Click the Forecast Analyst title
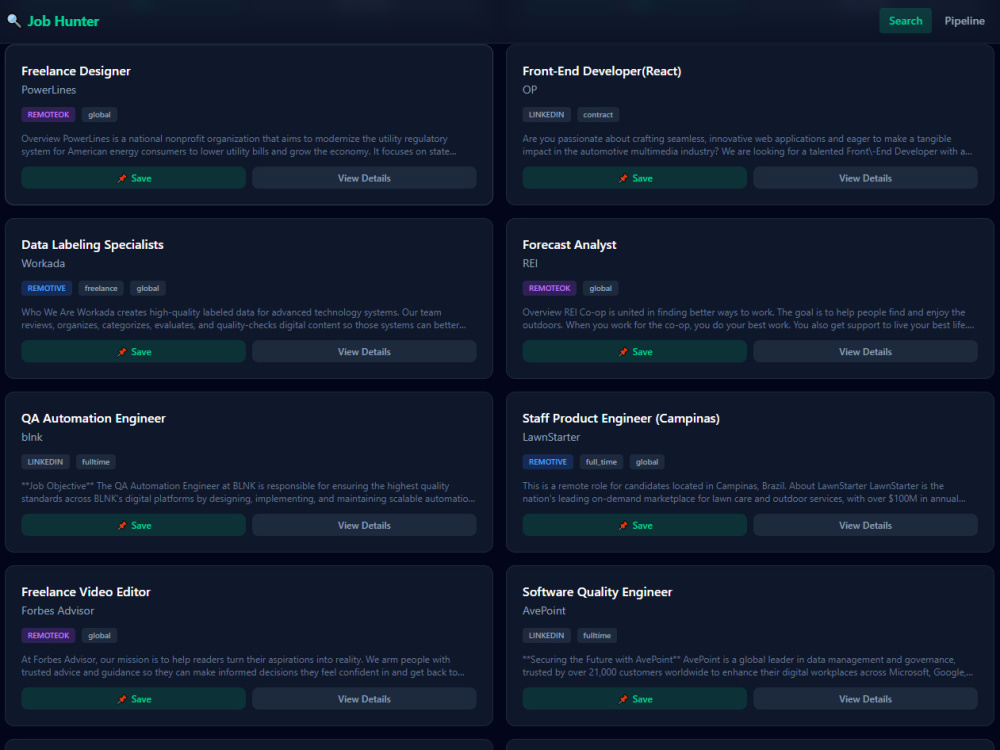This screenshot has height=750, width=1000. pos(569,244)
